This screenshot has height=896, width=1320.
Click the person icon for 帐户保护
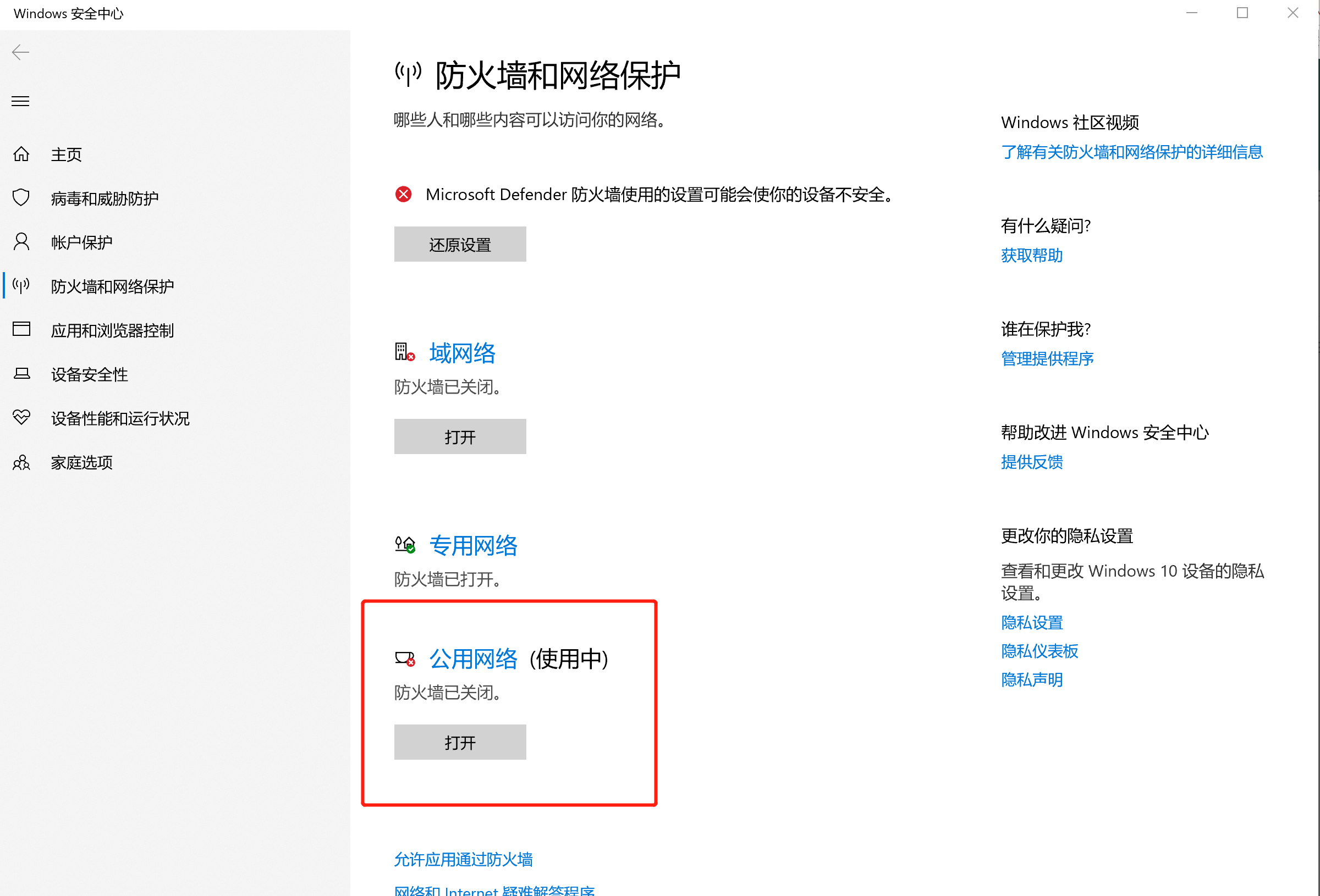(x=21, y=242)
